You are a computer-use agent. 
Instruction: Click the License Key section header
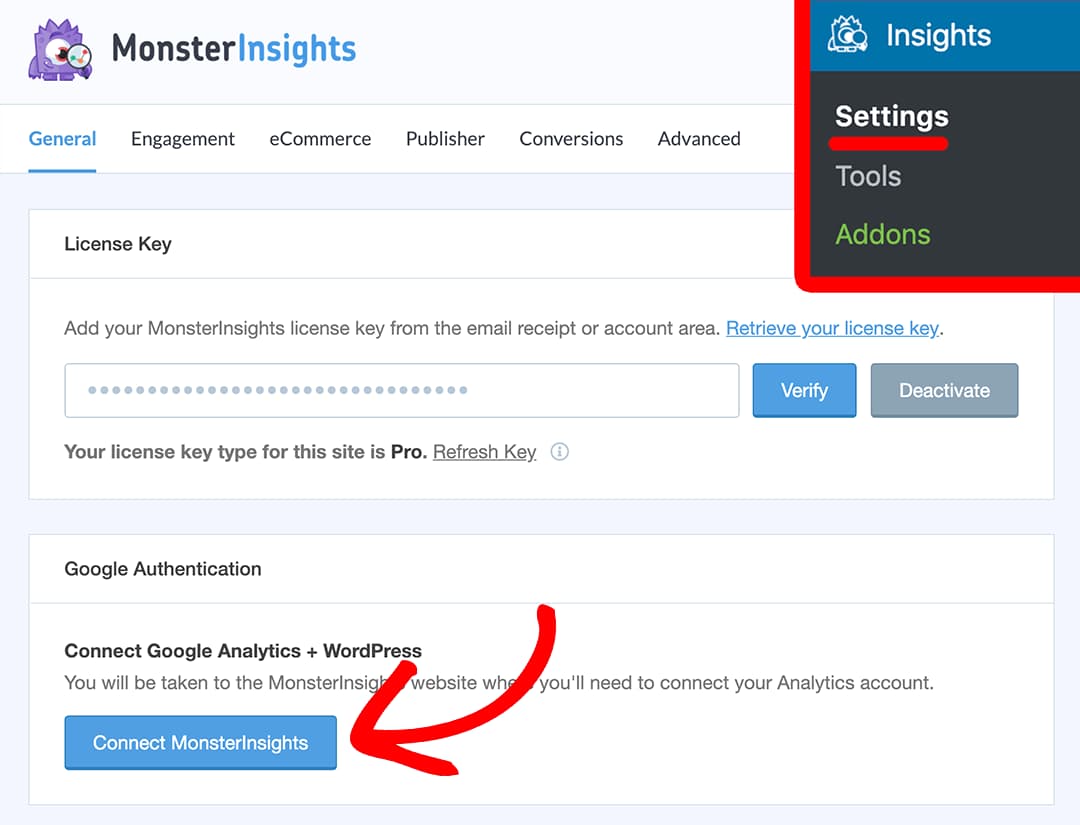117,243
